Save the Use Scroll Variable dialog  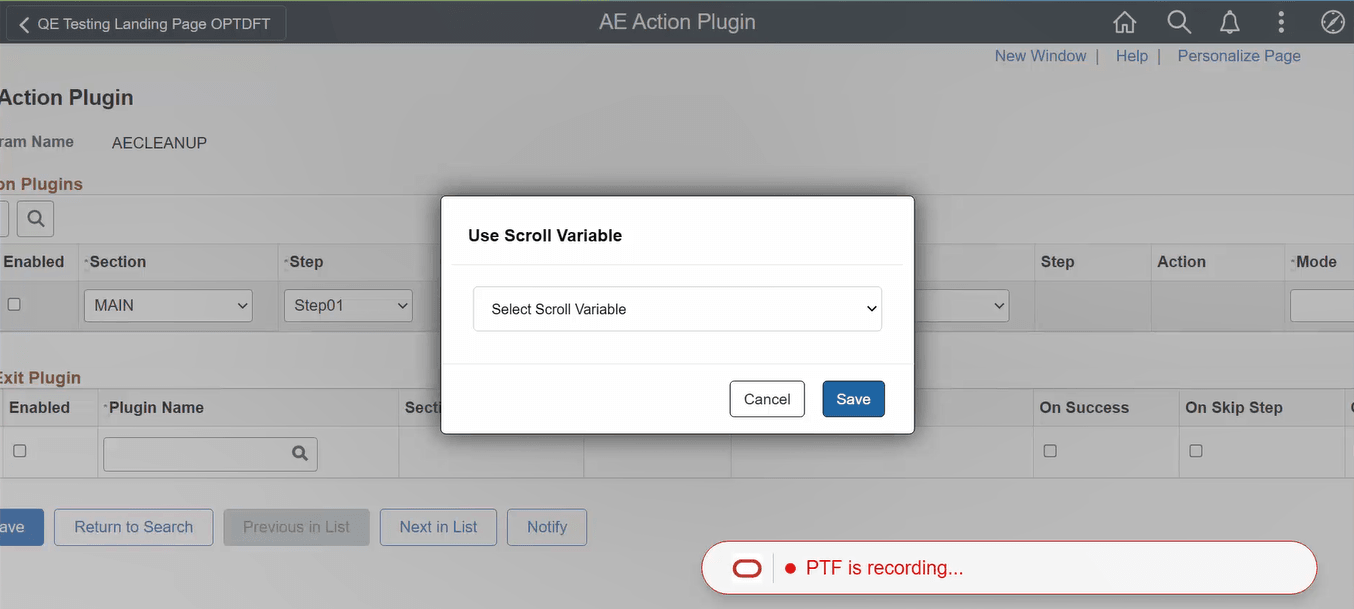(853, 398)
